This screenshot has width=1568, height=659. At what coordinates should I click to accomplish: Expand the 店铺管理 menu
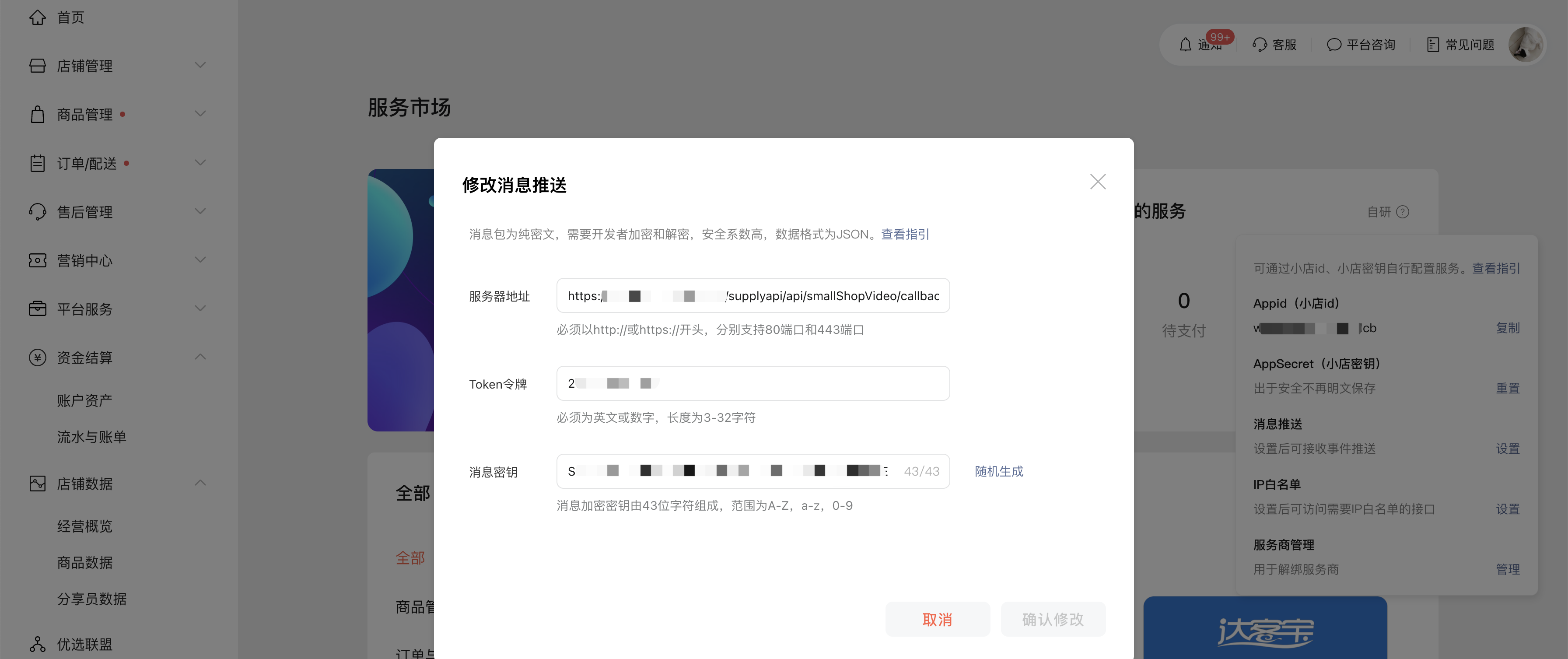[199, 65]
